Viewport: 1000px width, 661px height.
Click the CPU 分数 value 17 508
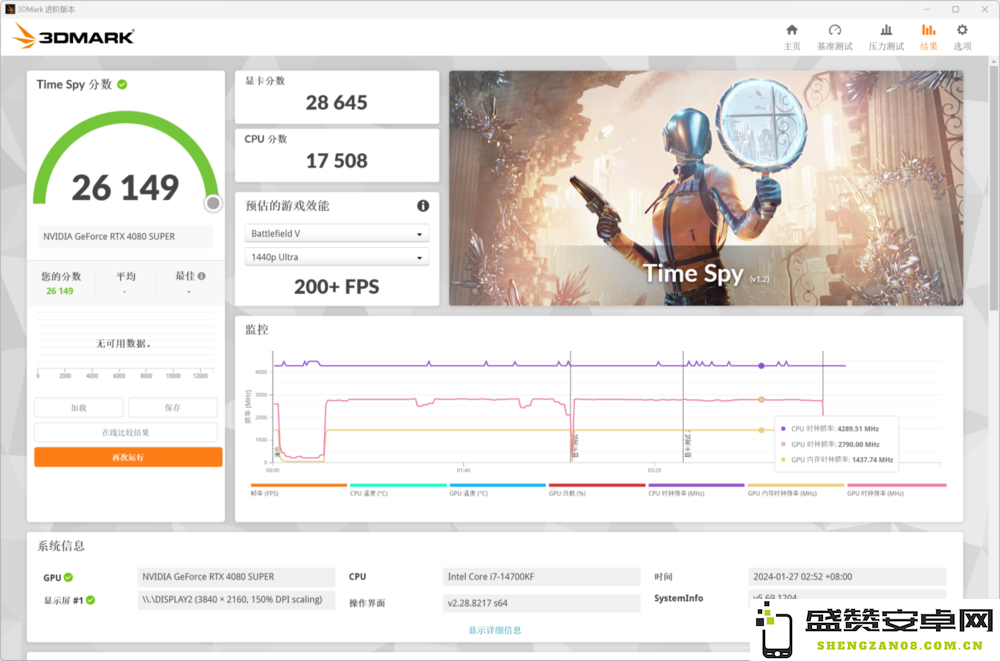click(337, 161)
